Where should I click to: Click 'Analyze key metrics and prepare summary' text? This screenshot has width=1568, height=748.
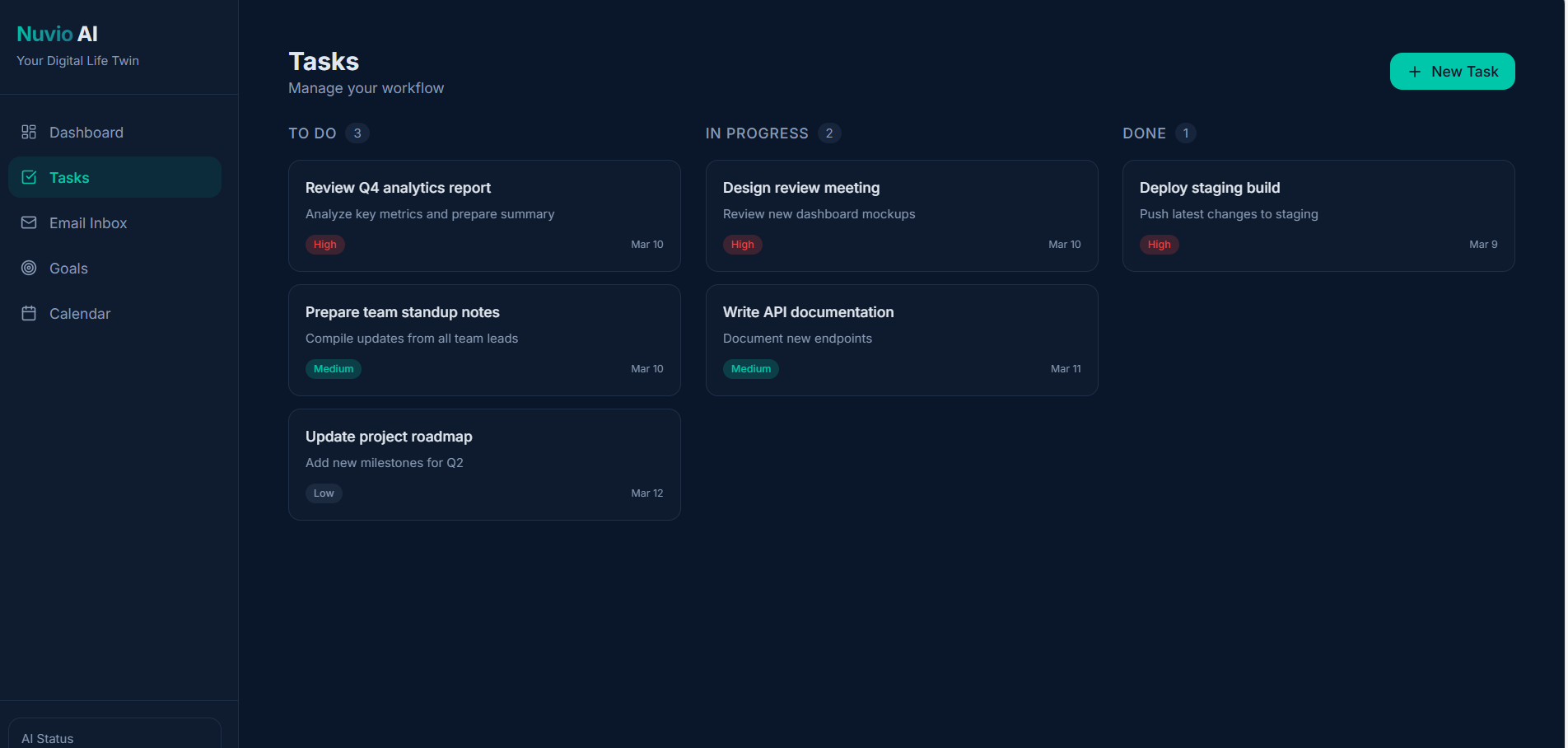430,214
